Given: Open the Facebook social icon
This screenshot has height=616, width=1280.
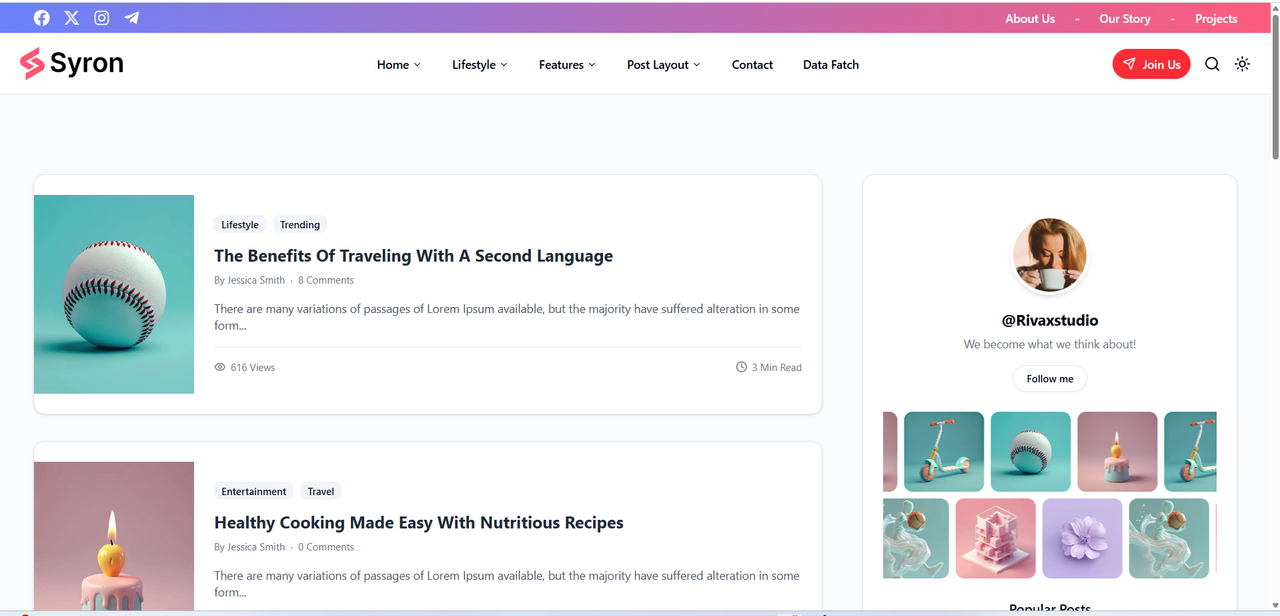Looking at the screenshot, I should point(41,18).
